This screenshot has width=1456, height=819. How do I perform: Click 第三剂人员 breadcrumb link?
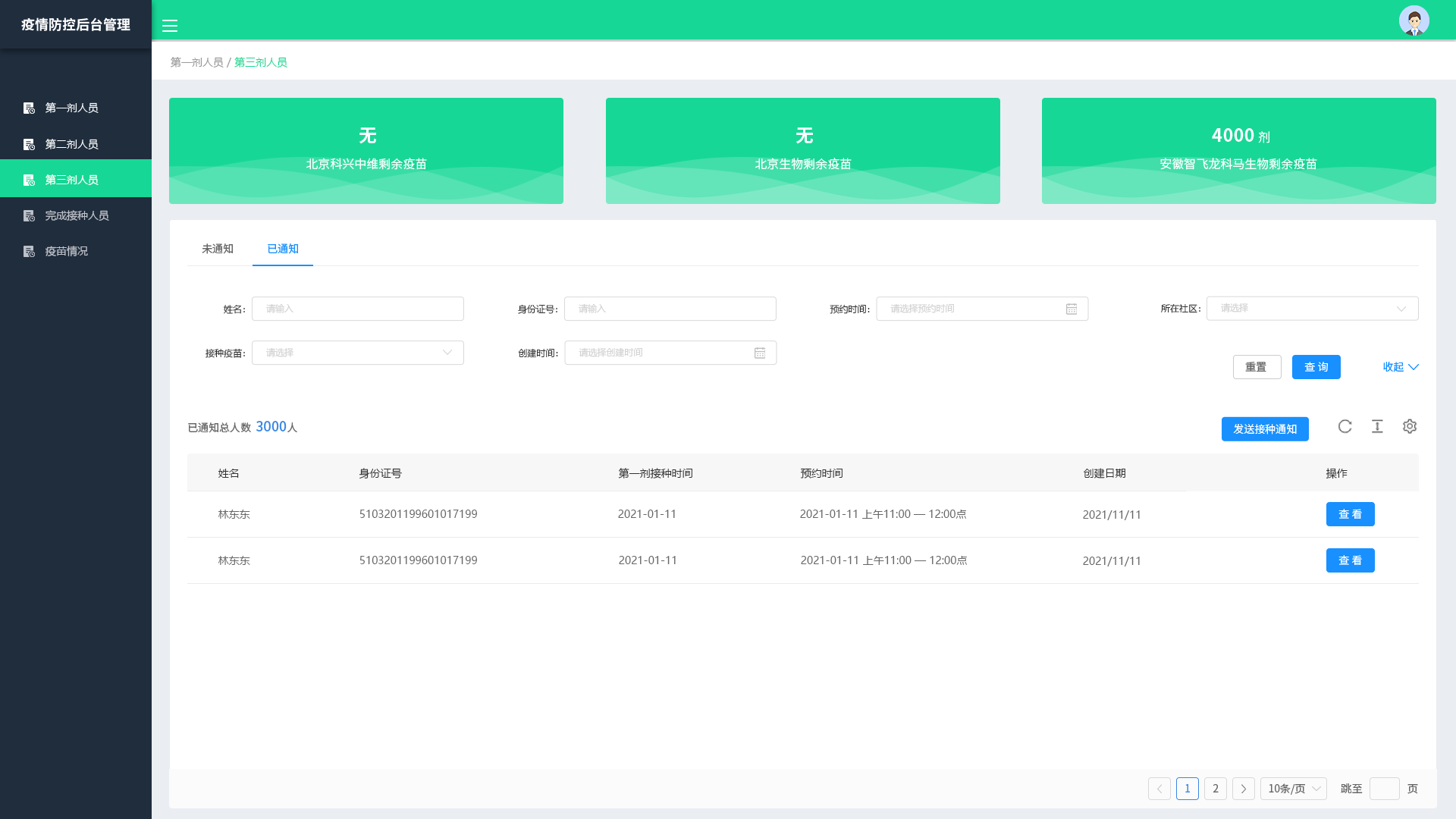click(x=261, y=62)
